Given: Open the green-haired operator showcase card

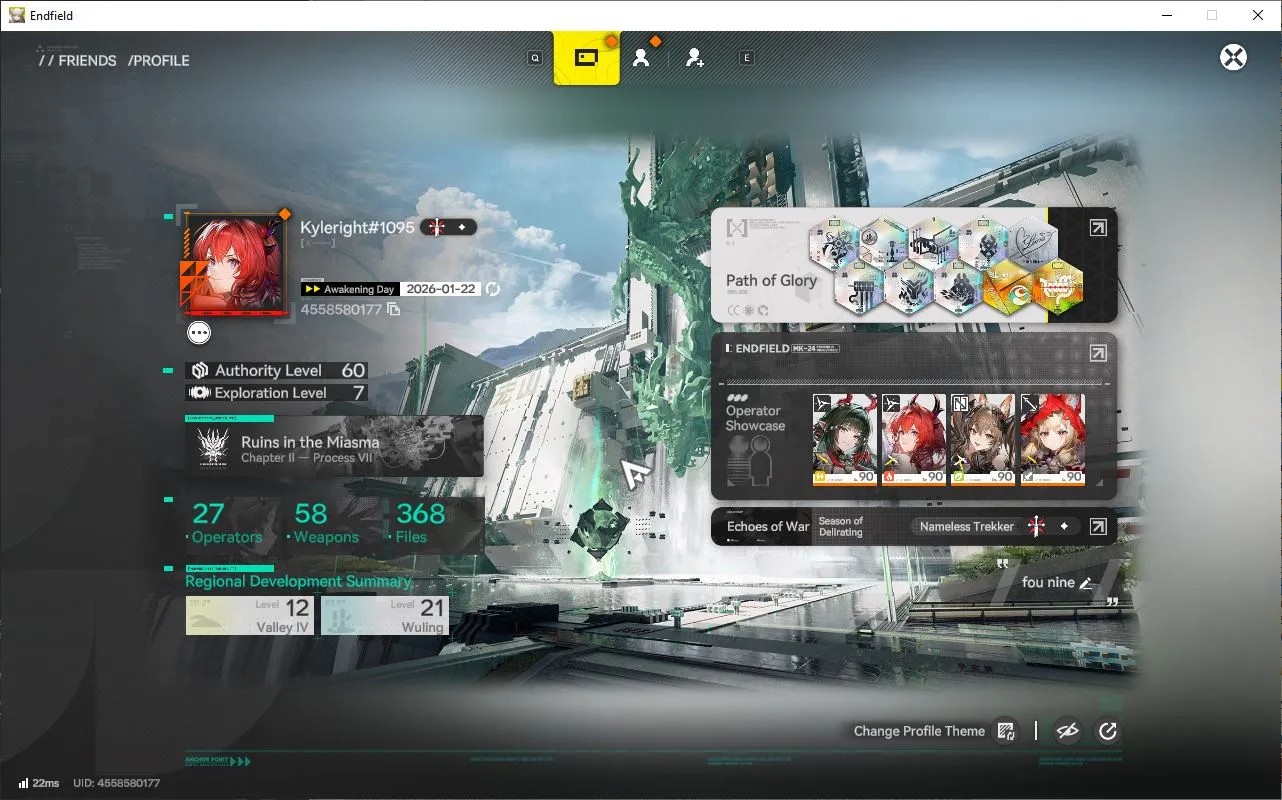Looking at the screenshot, I should point(845,440).
